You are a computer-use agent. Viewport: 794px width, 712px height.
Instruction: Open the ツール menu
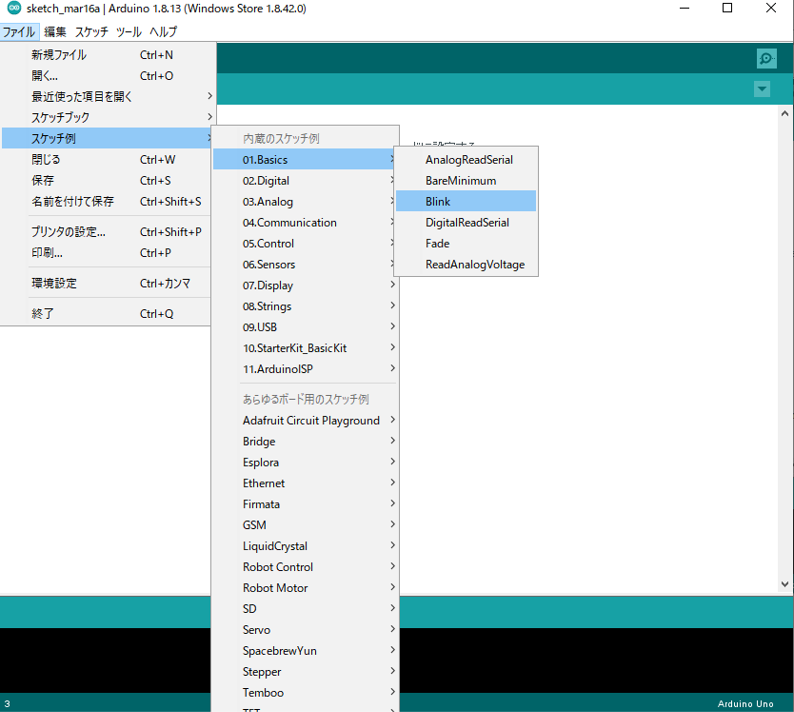point(129,31)
